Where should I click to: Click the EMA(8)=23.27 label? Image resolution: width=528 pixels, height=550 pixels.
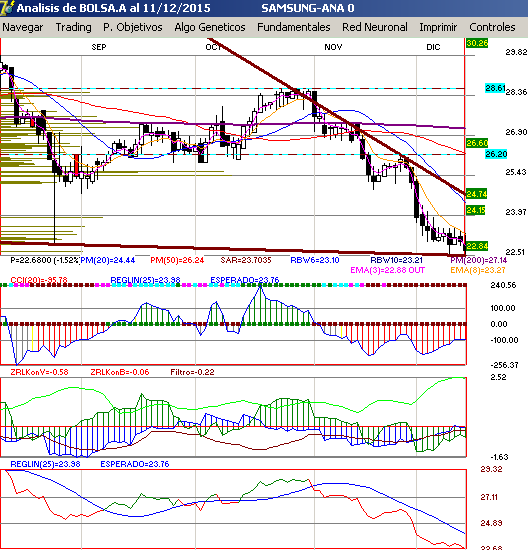coord(478,270)
